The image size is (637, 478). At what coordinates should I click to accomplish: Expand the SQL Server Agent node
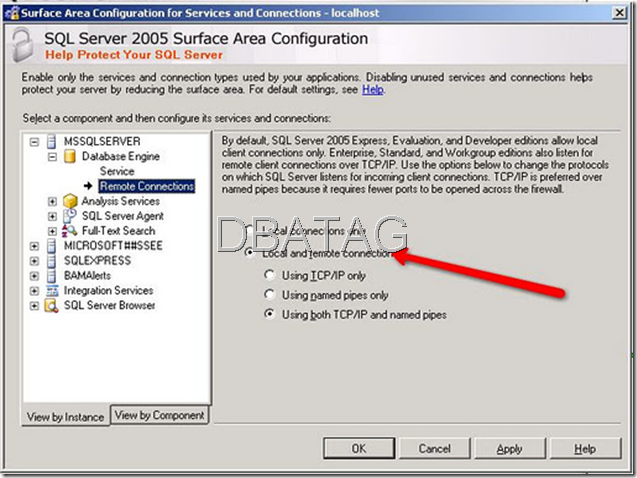tap(52, 216)
